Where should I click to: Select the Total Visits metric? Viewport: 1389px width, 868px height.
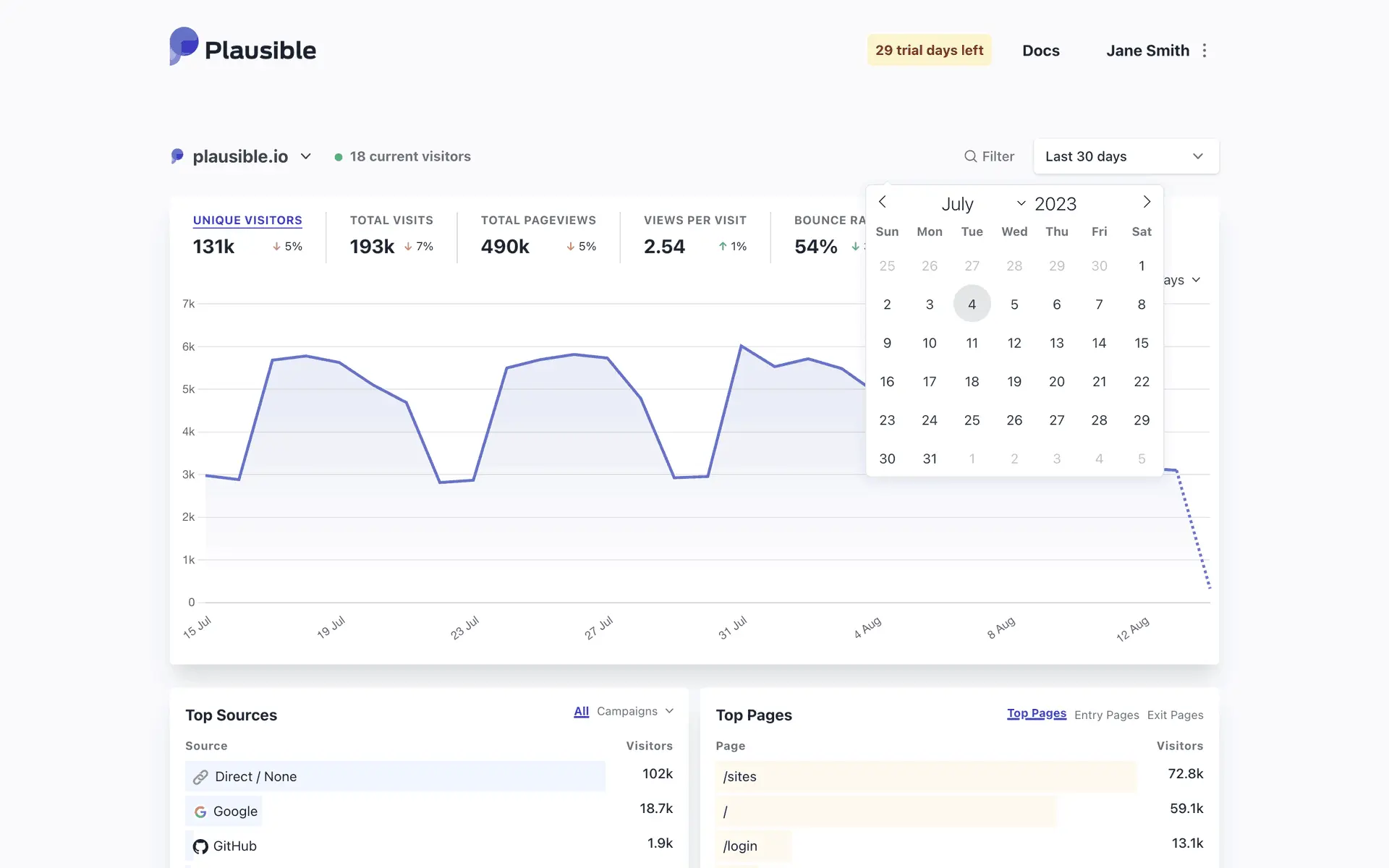391,220
